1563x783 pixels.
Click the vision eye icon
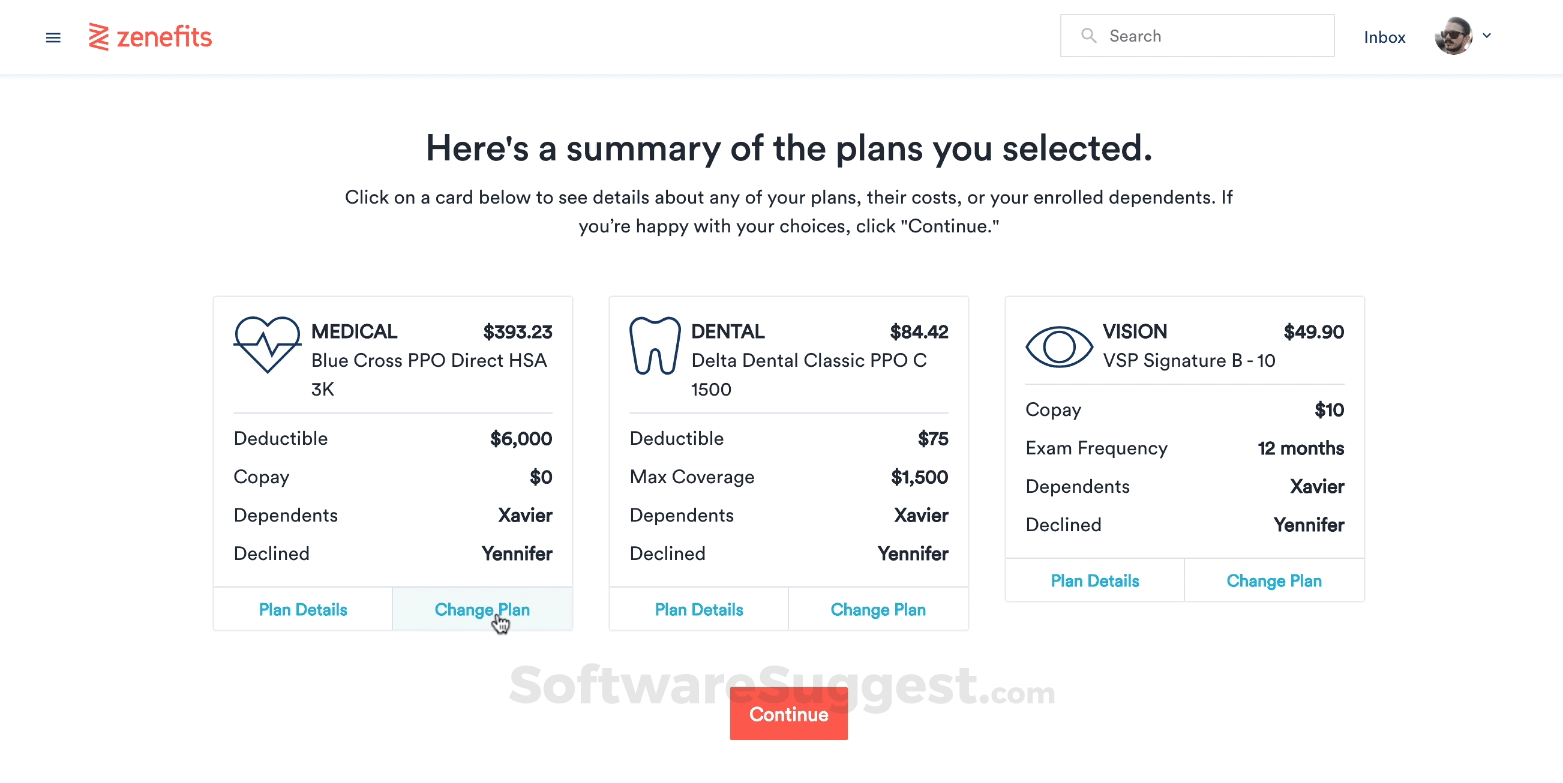1059,347
